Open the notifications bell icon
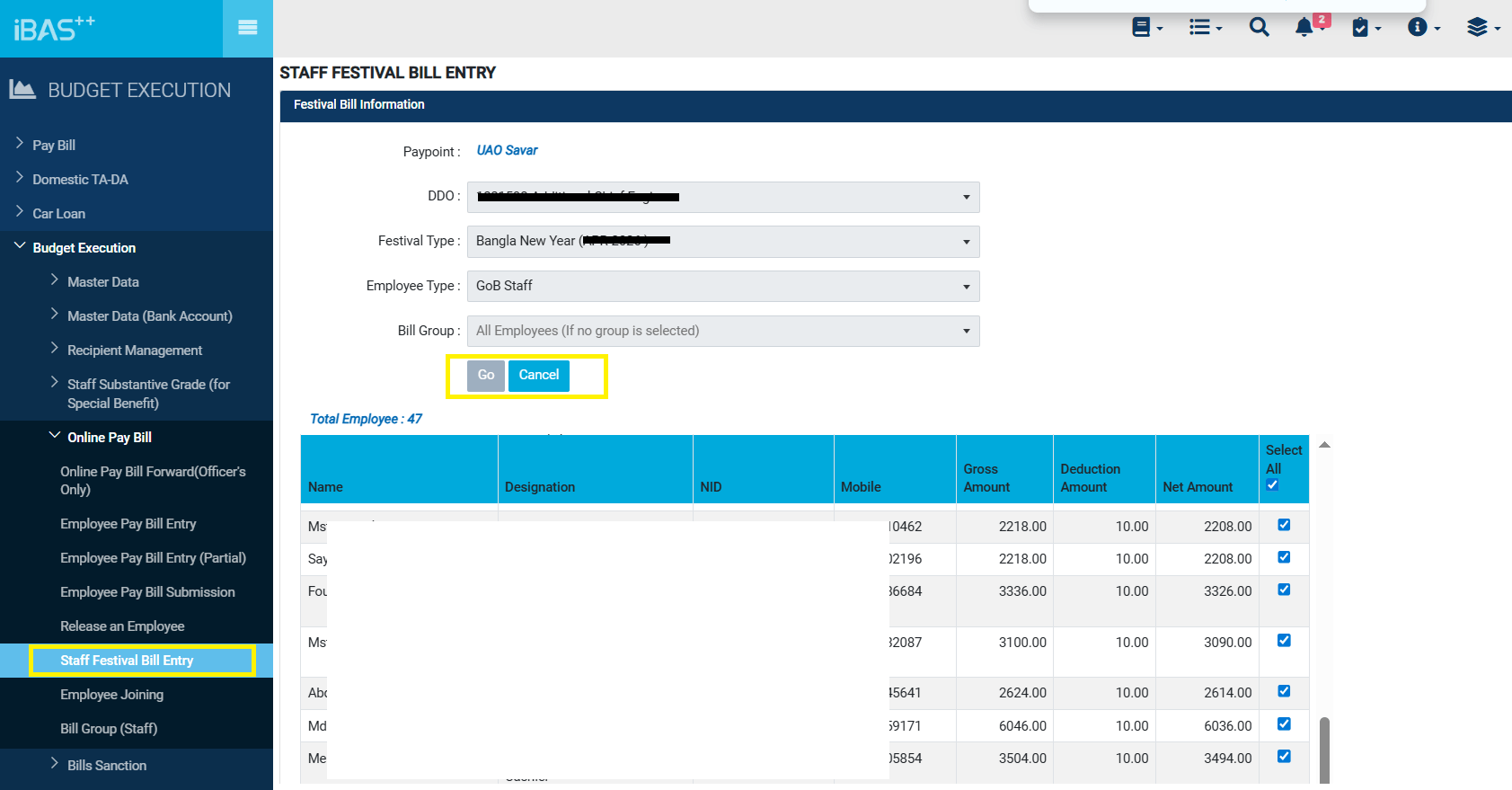This screenshot has width=1512, height=790. [x=1304, y=27]
